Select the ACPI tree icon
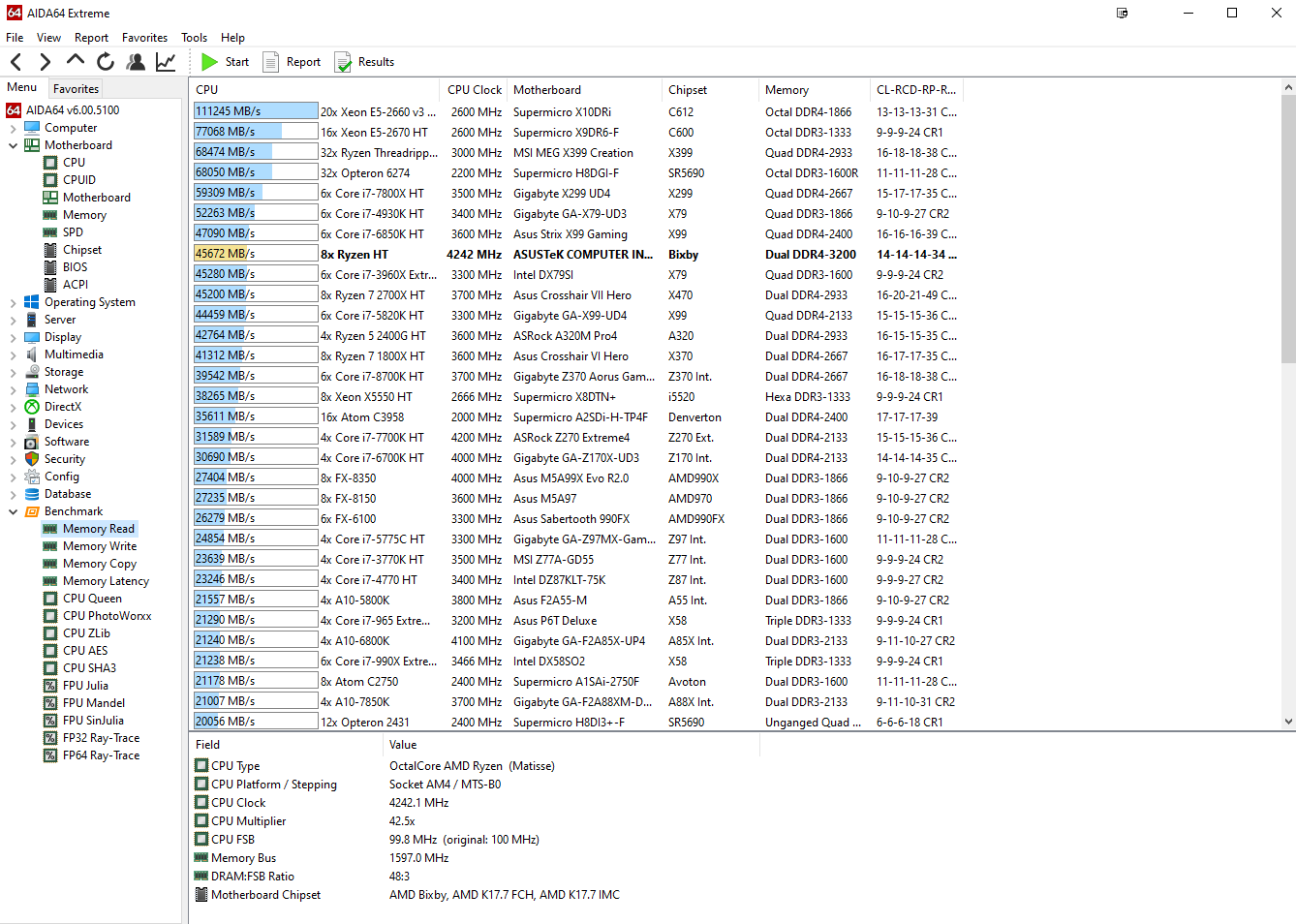This screenshot has height=924, width=1296. click(50, 285)
